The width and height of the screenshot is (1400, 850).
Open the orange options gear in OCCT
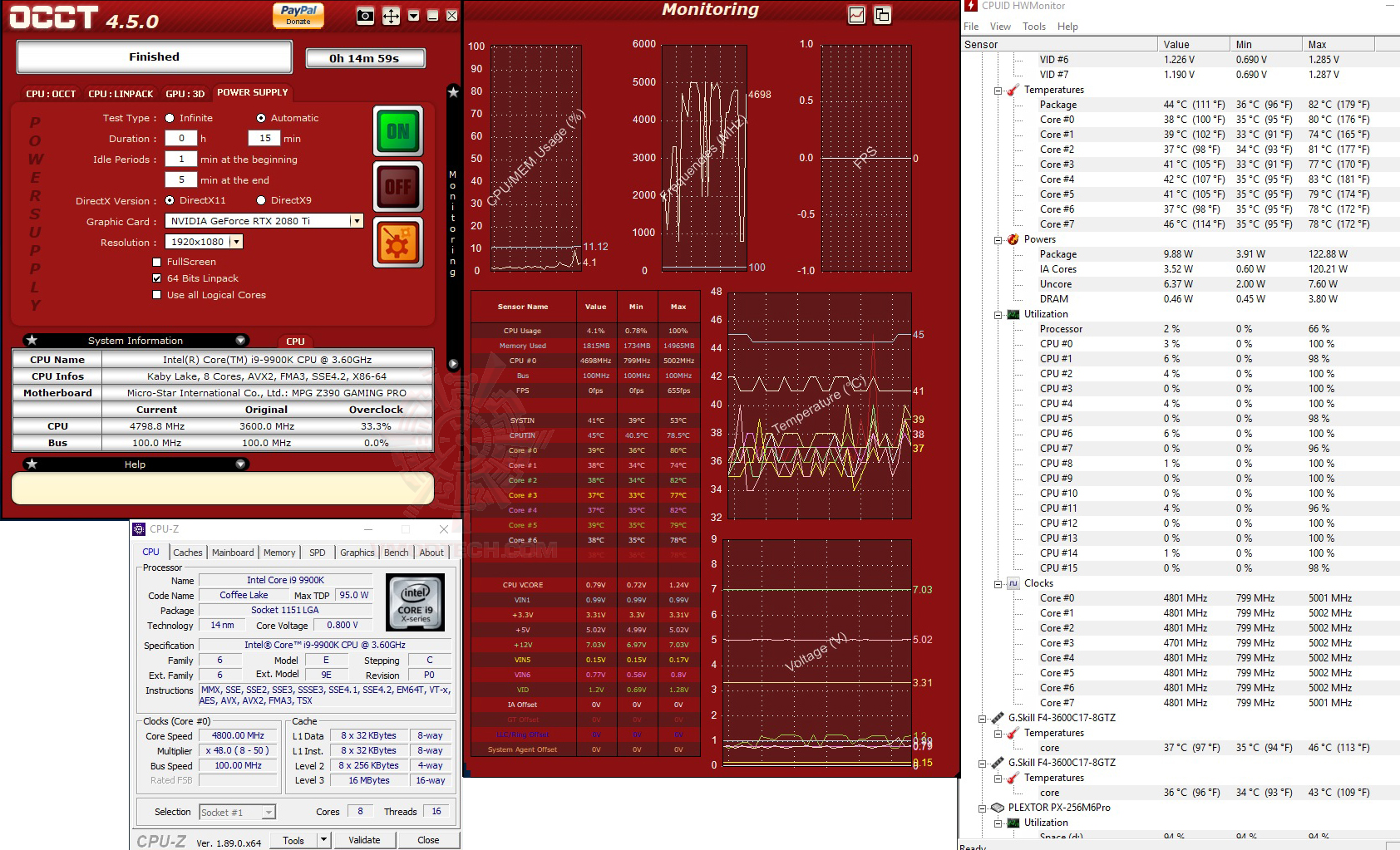(x=398, y=242)
